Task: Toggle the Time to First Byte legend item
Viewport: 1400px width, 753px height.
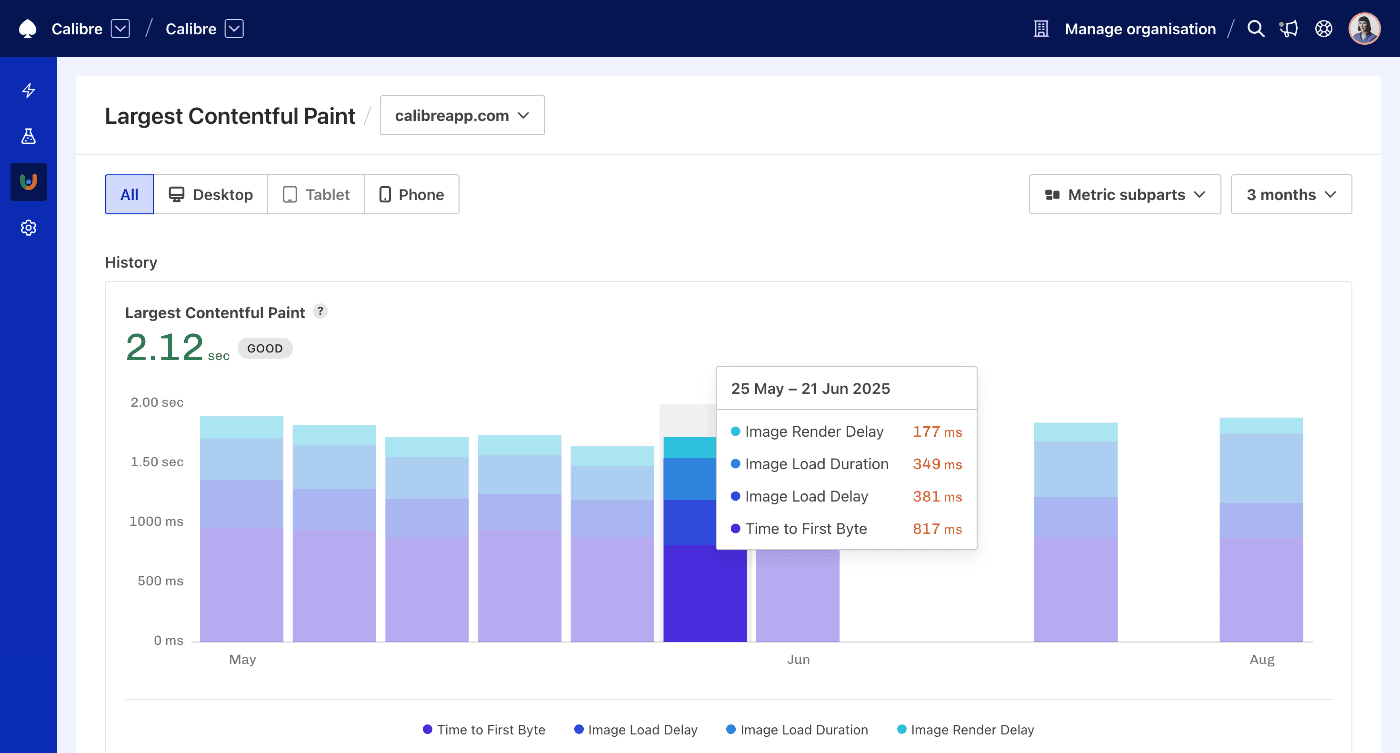Action: coord(484,730)
